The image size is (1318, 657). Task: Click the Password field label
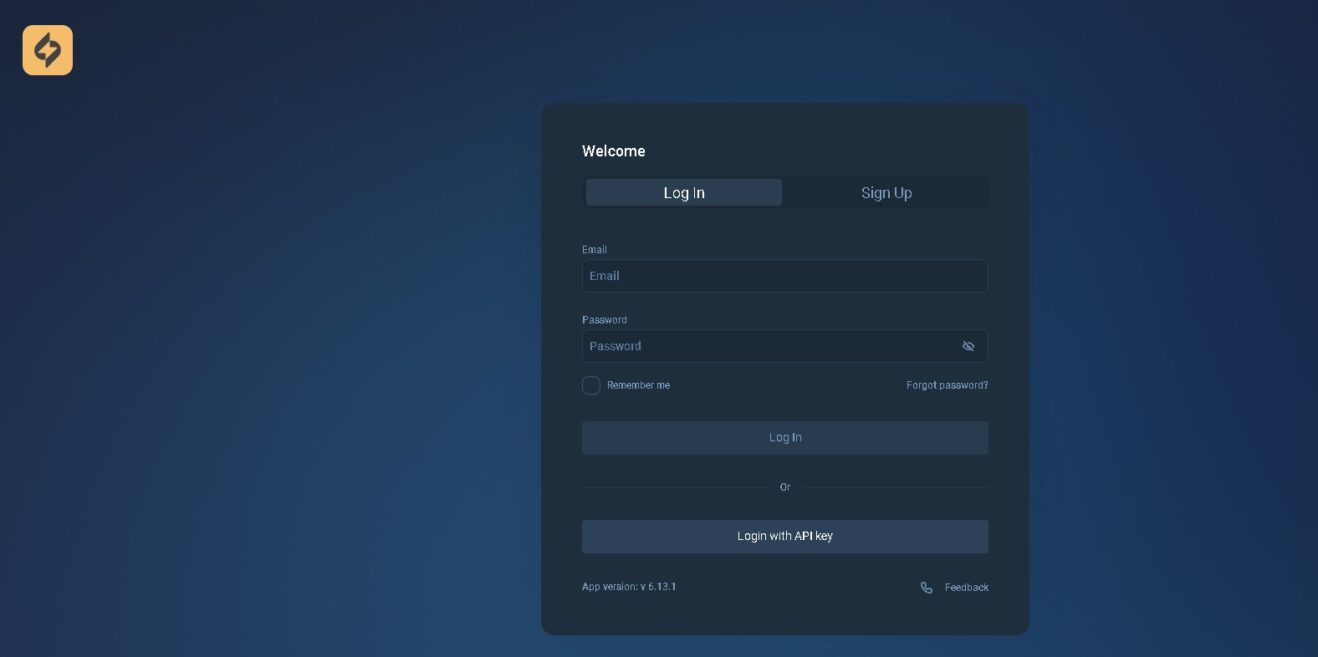(604, 320)
